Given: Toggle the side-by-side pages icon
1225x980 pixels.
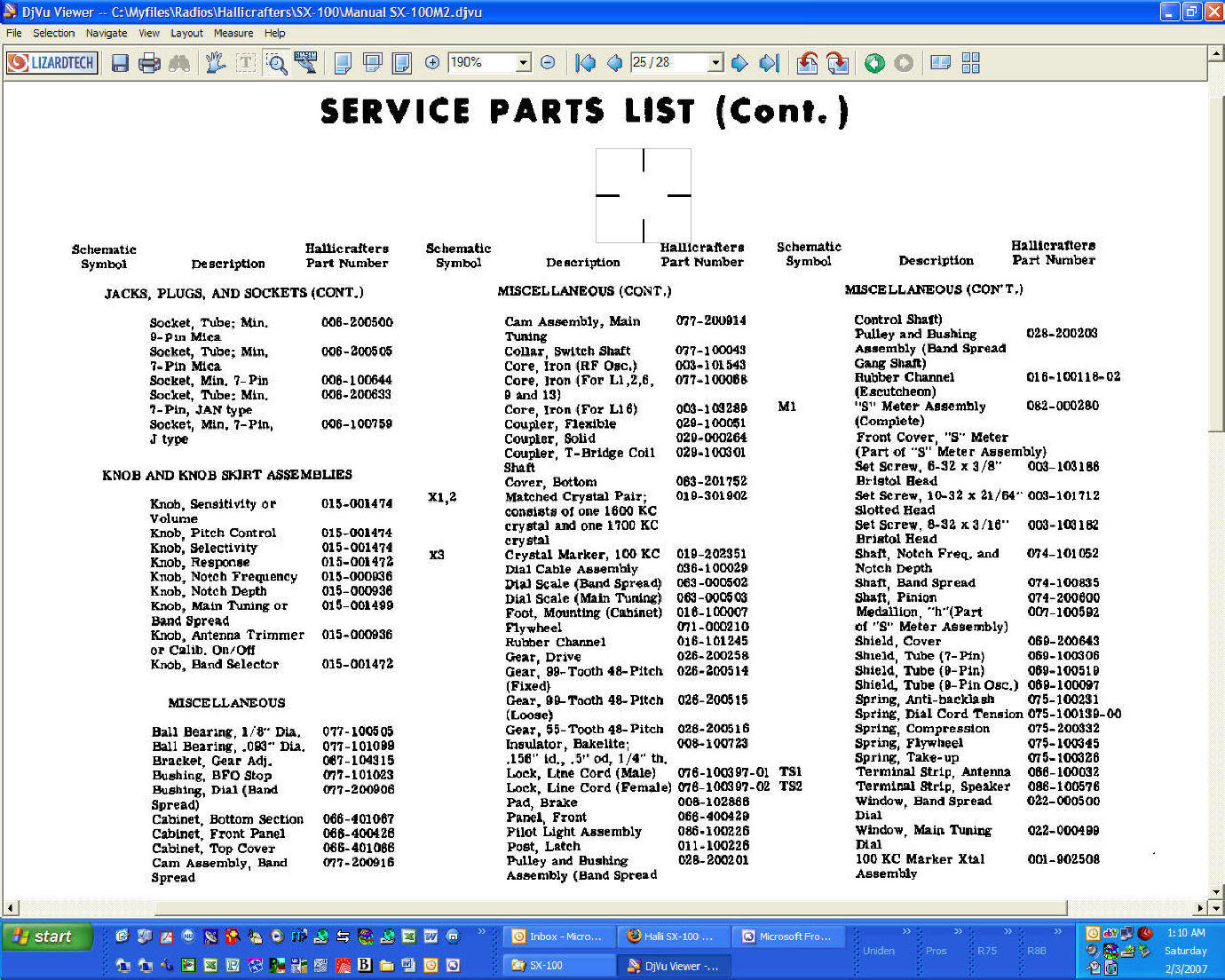Looking at the screenshot, I should (941, 63).
